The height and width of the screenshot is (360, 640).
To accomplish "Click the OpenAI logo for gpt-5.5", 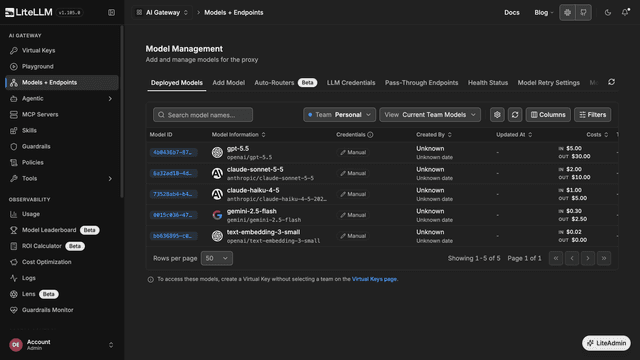I will coord(217,152).
